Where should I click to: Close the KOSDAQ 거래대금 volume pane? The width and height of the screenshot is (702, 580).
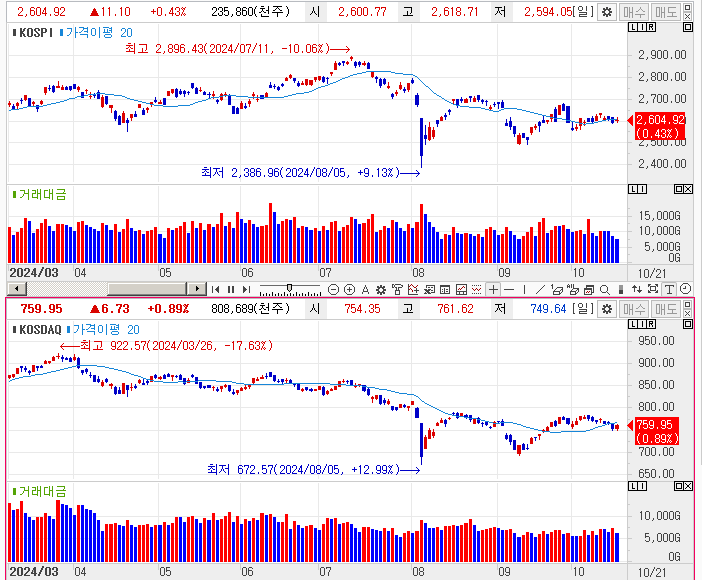click(x=688, y=485)
